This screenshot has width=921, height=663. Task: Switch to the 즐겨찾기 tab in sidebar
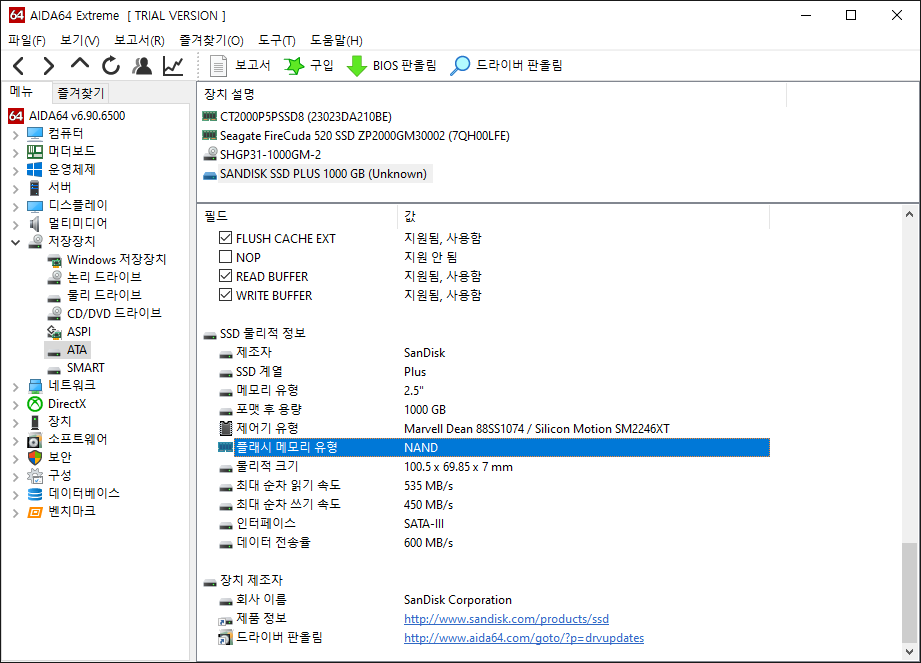(x=80, y=93)
